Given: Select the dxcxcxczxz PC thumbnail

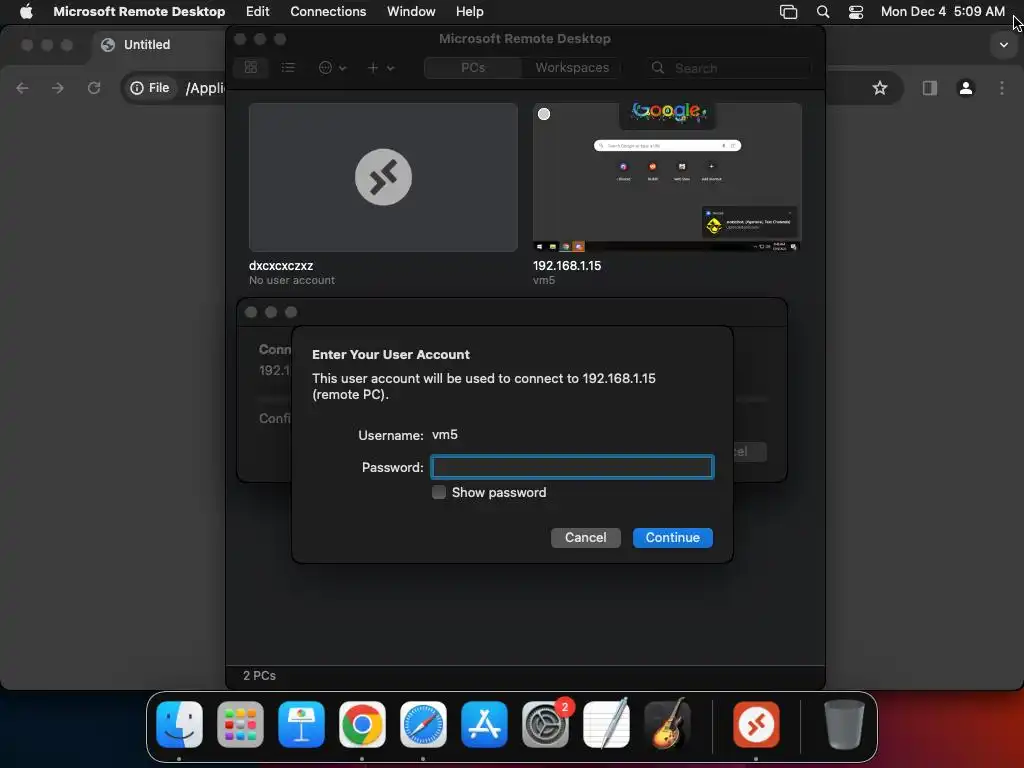Looking at the screenshot, I should tap(383, 177).
